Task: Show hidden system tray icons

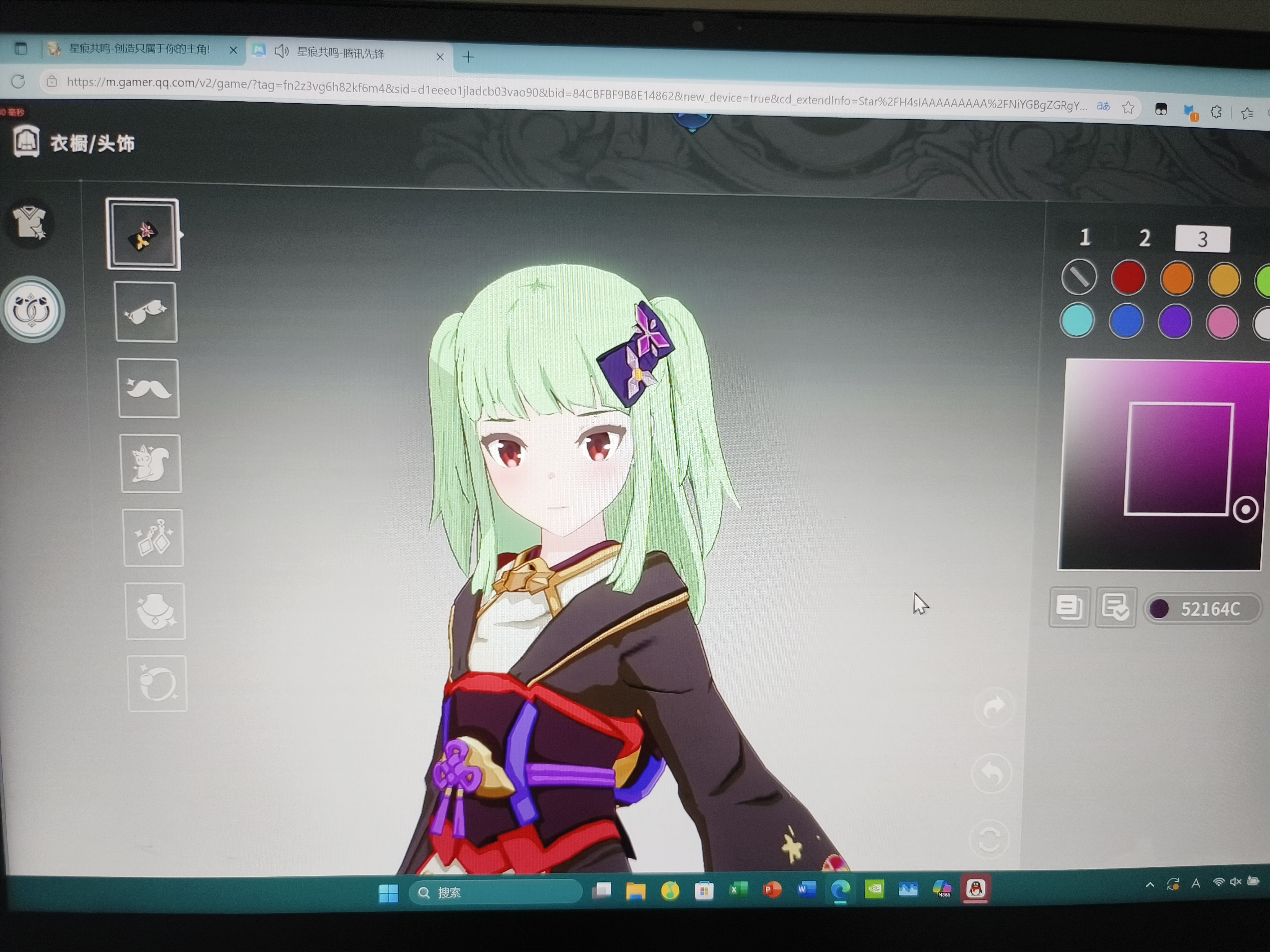Action: [x=1149, y=884]
